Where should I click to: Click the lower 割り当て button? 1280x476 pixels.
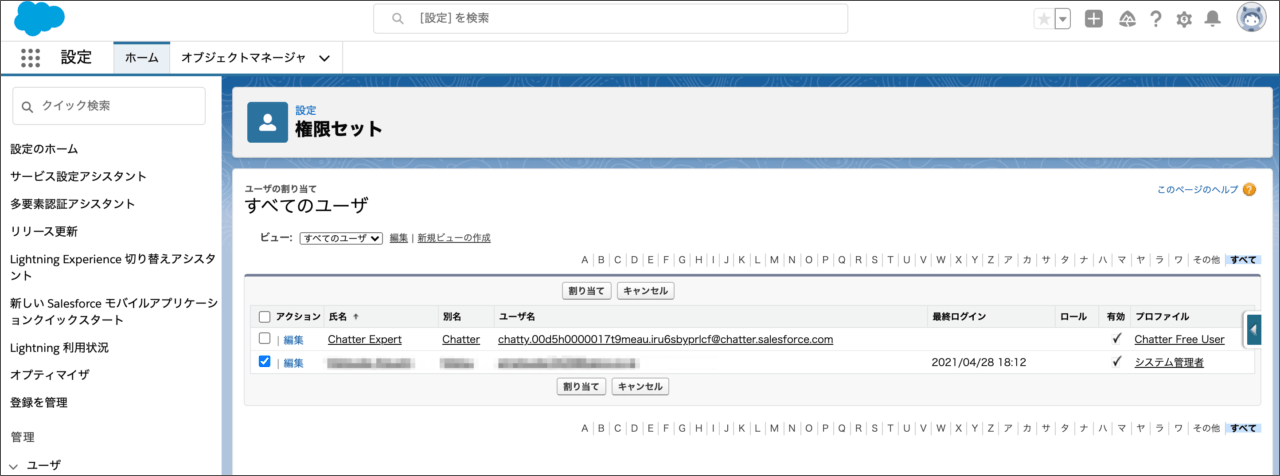point(581,386)
